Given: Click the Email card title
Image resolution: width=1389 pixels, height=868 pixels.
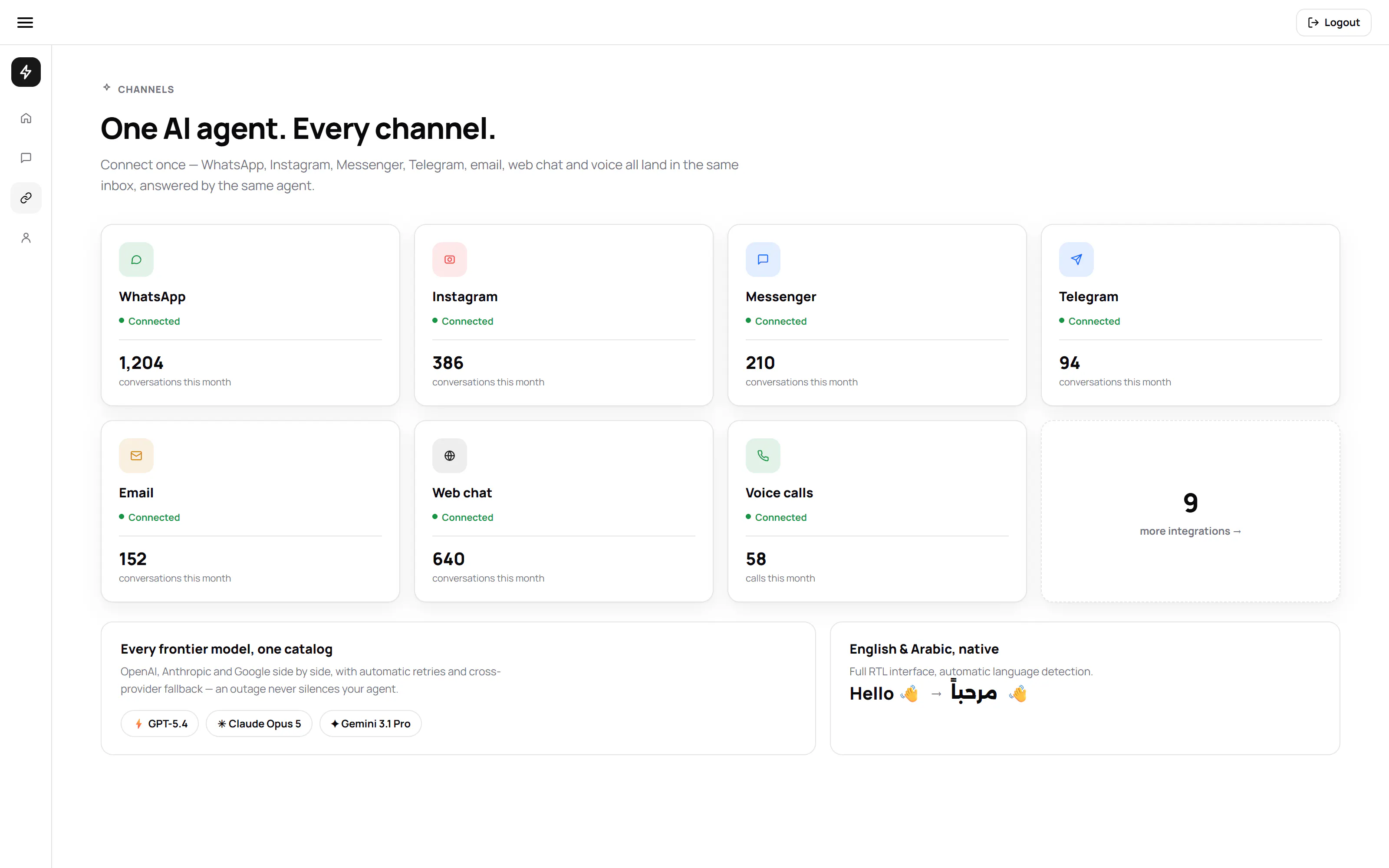Looking at the screenshot, I should [x=136, y=493].
